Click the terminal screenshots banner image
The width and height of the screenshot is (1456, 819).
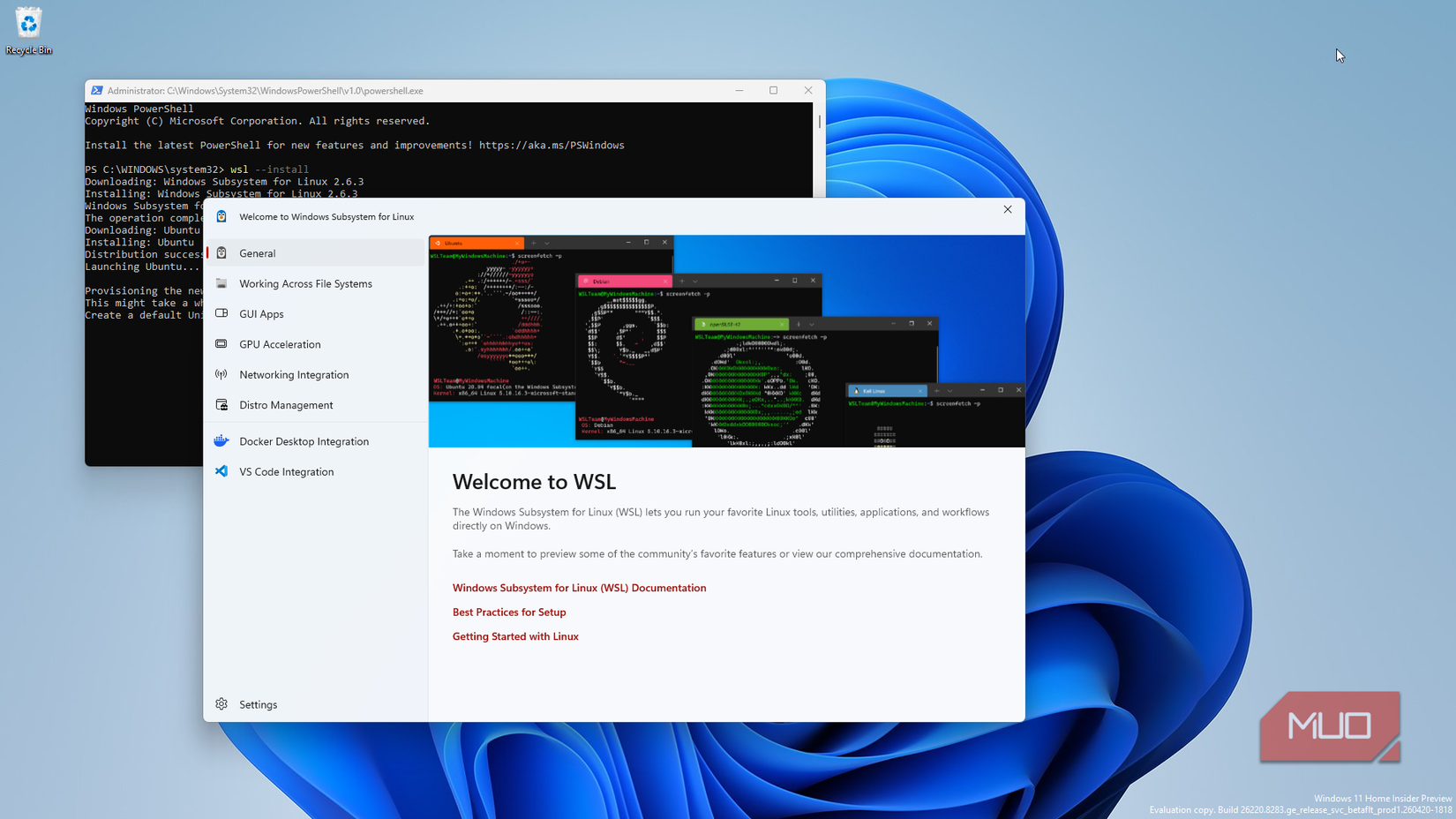coord(727,341)
